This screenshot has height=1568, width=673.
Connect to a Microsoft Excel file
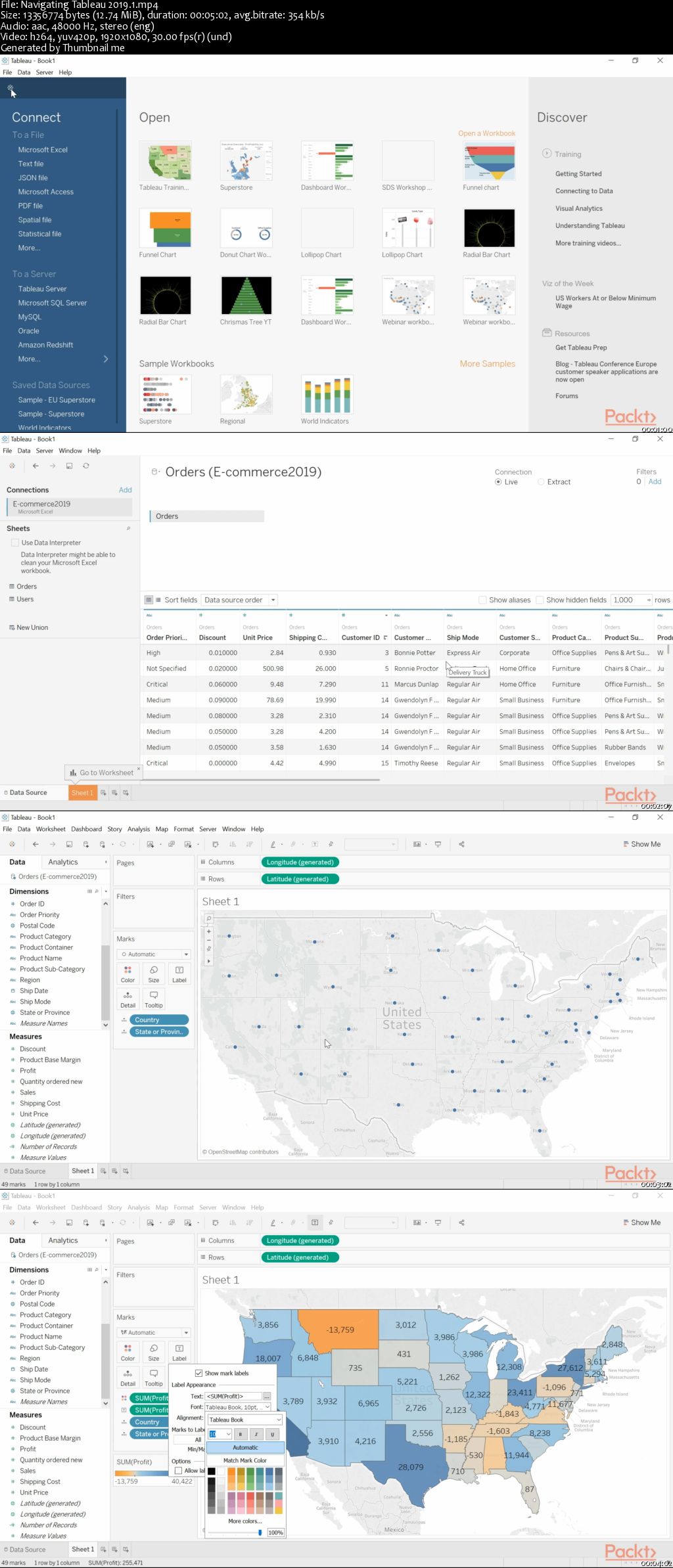pos(43,150)
